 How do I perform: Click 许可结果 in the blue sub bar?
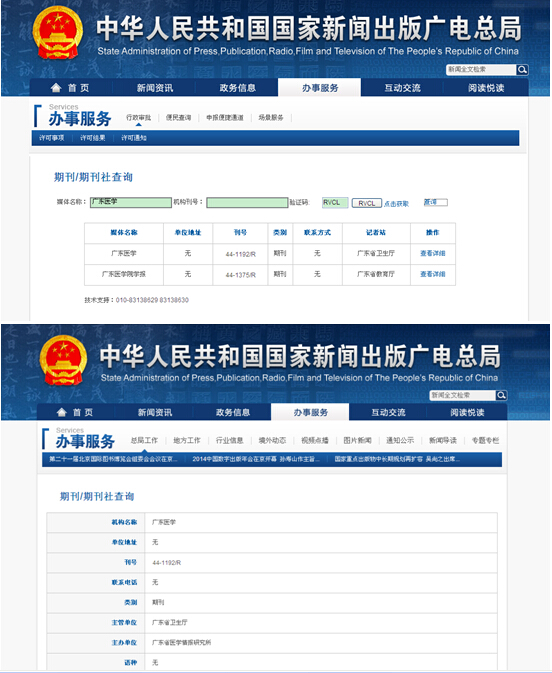click(x=93, y=138)
